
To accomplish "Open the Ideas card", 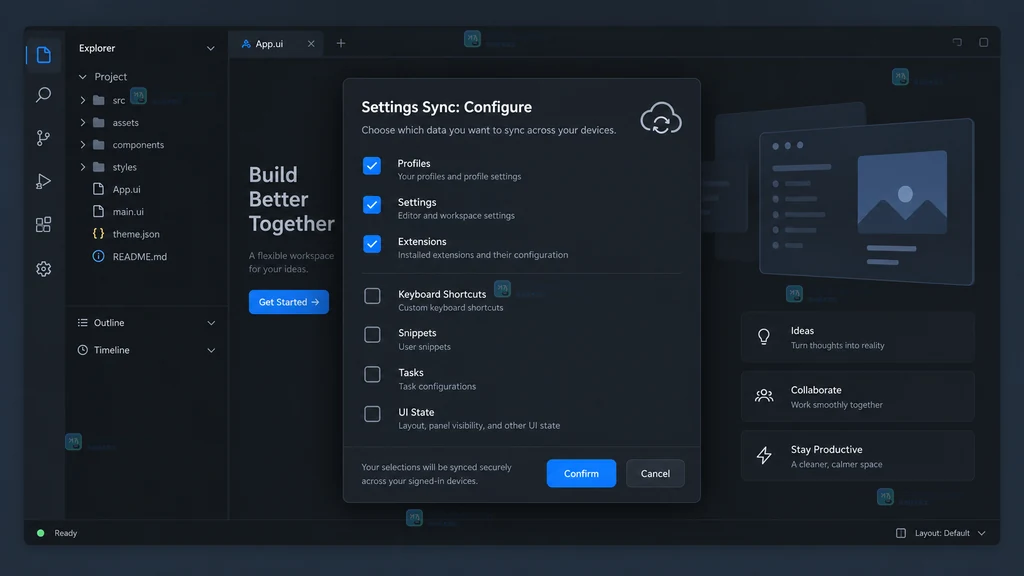I will [x=857, y=337].
